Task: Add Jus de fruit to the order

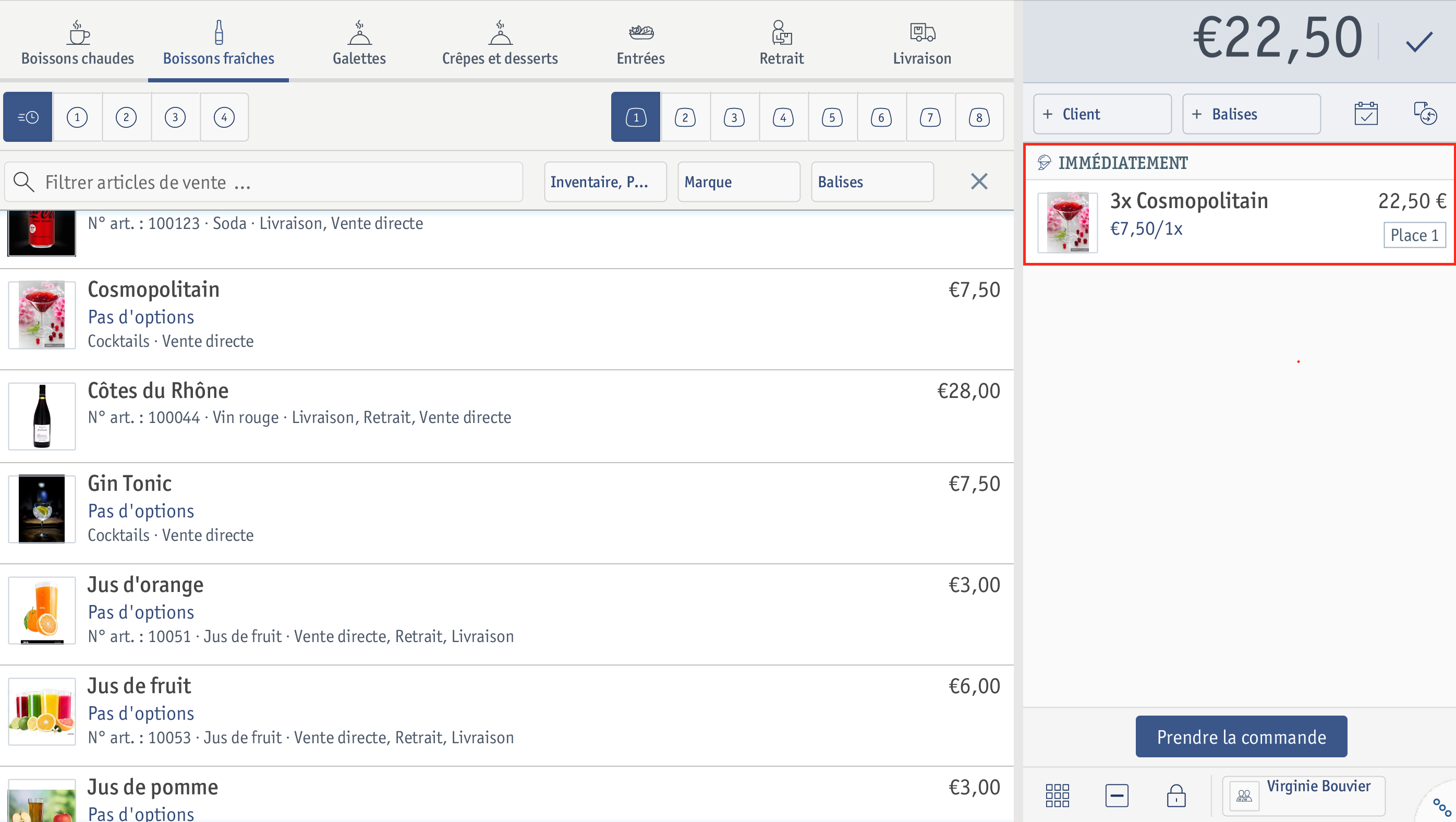Action: (506, 716)
